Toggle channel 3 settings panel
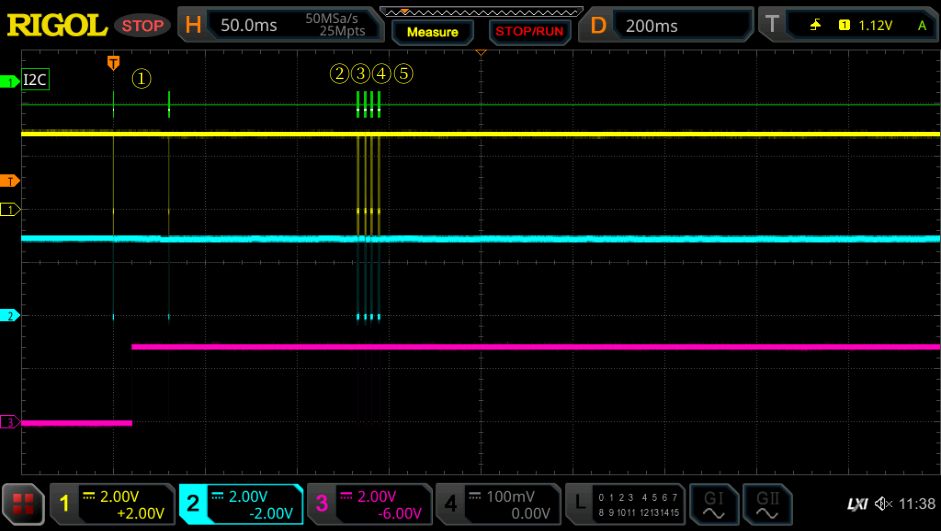The image size is (941, 531). point(369,504)
